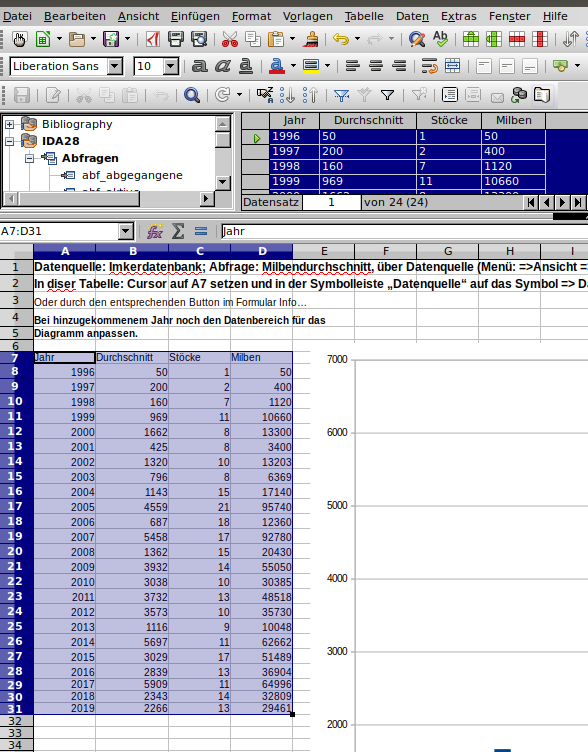Open the font size dropdown

(171, 66)
